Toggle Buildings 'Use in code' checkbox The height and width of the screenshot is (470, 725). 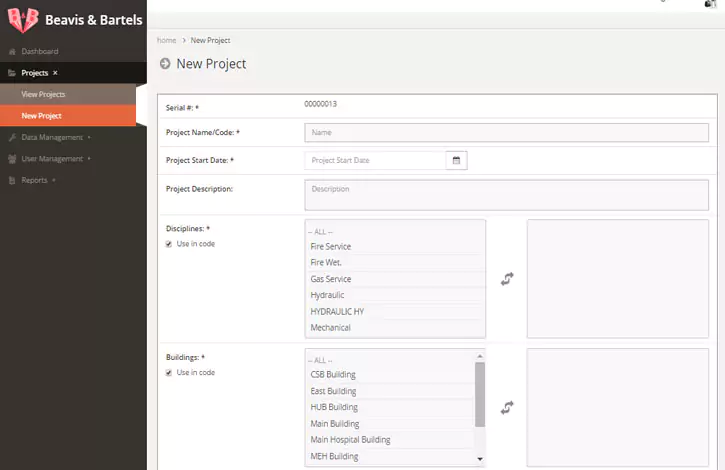(x=169, y=373)
